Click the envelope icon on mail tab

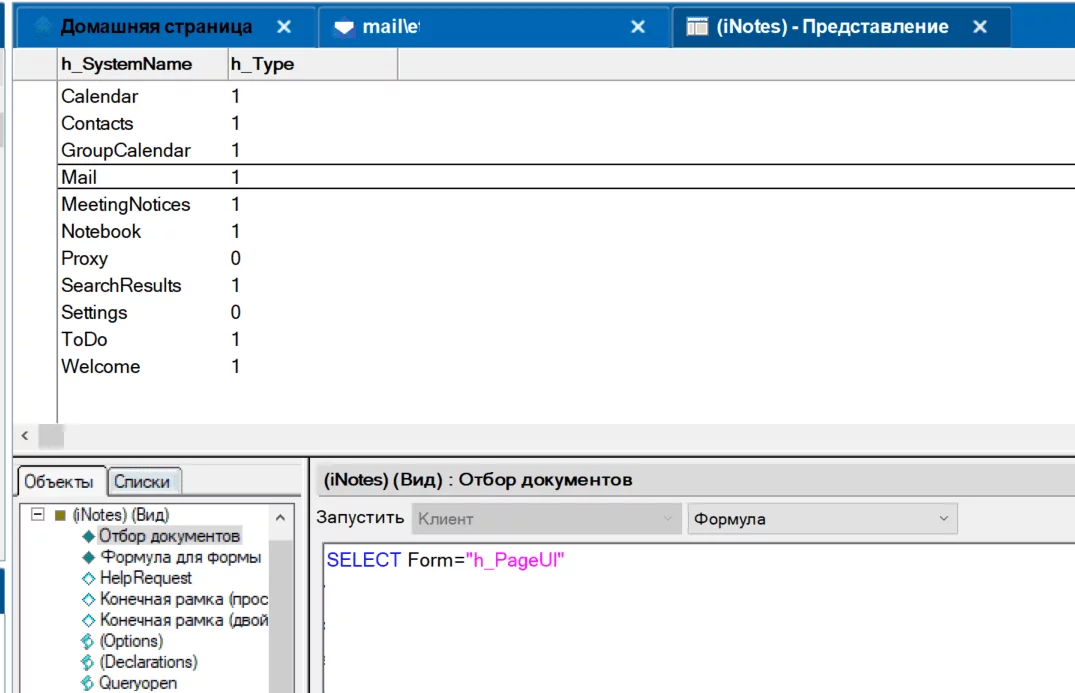[x=345, y=28]
